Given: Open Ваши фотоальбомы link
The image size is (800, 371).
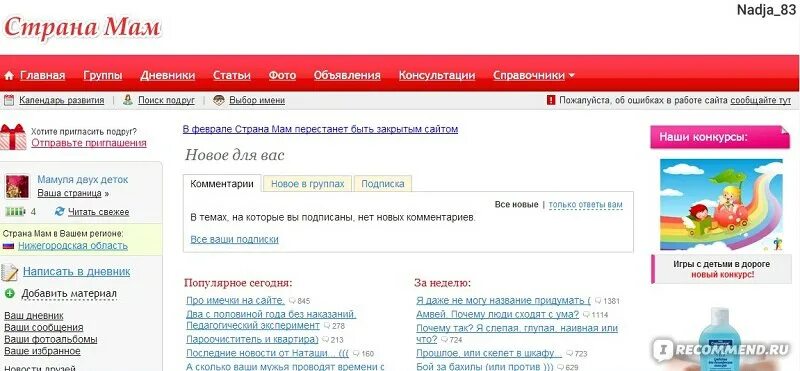Looking at the screenshot, I should [x=51, y=339].
